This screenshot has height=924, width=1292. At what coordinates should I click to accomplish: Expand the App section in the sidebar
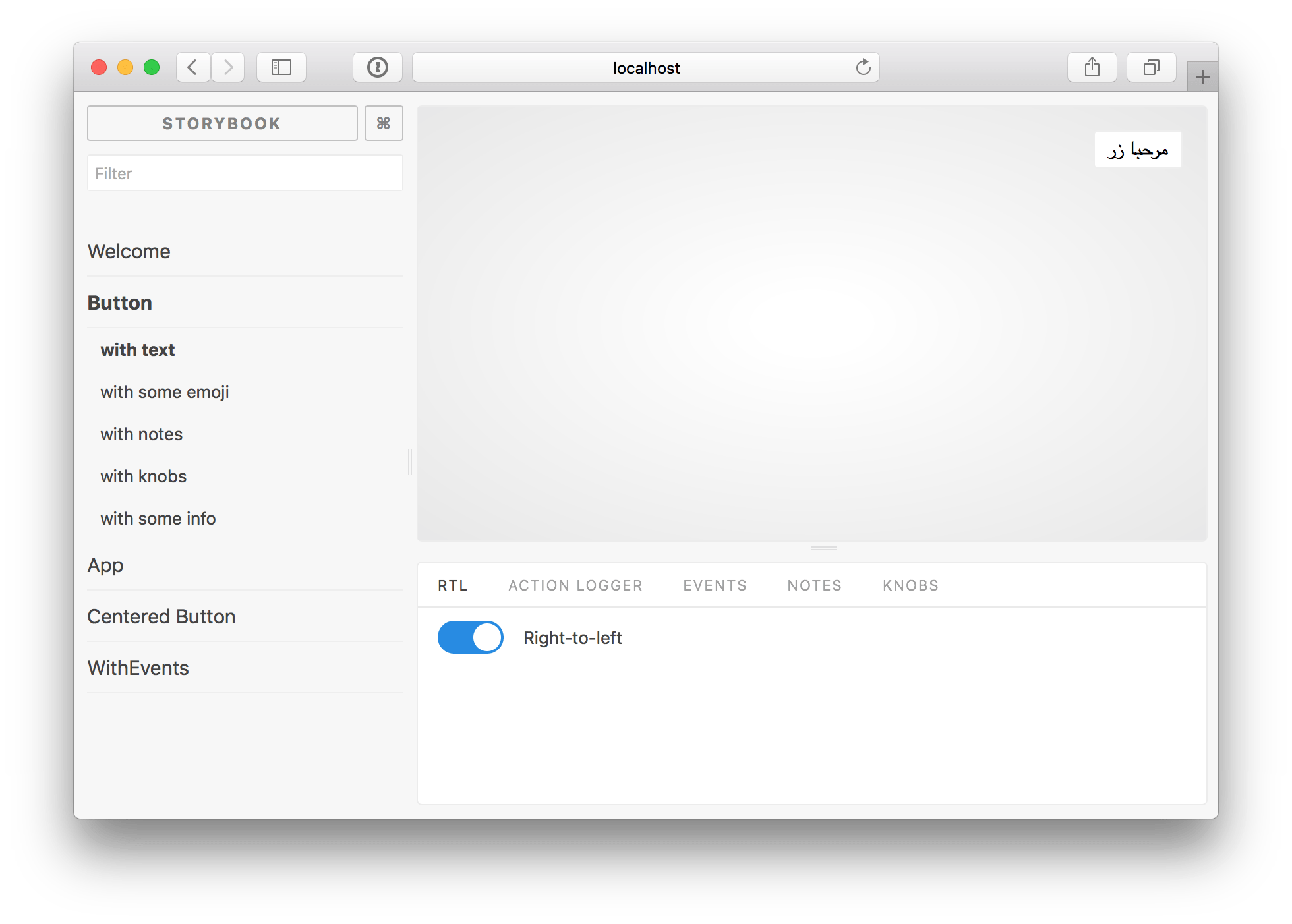[105, 565]
